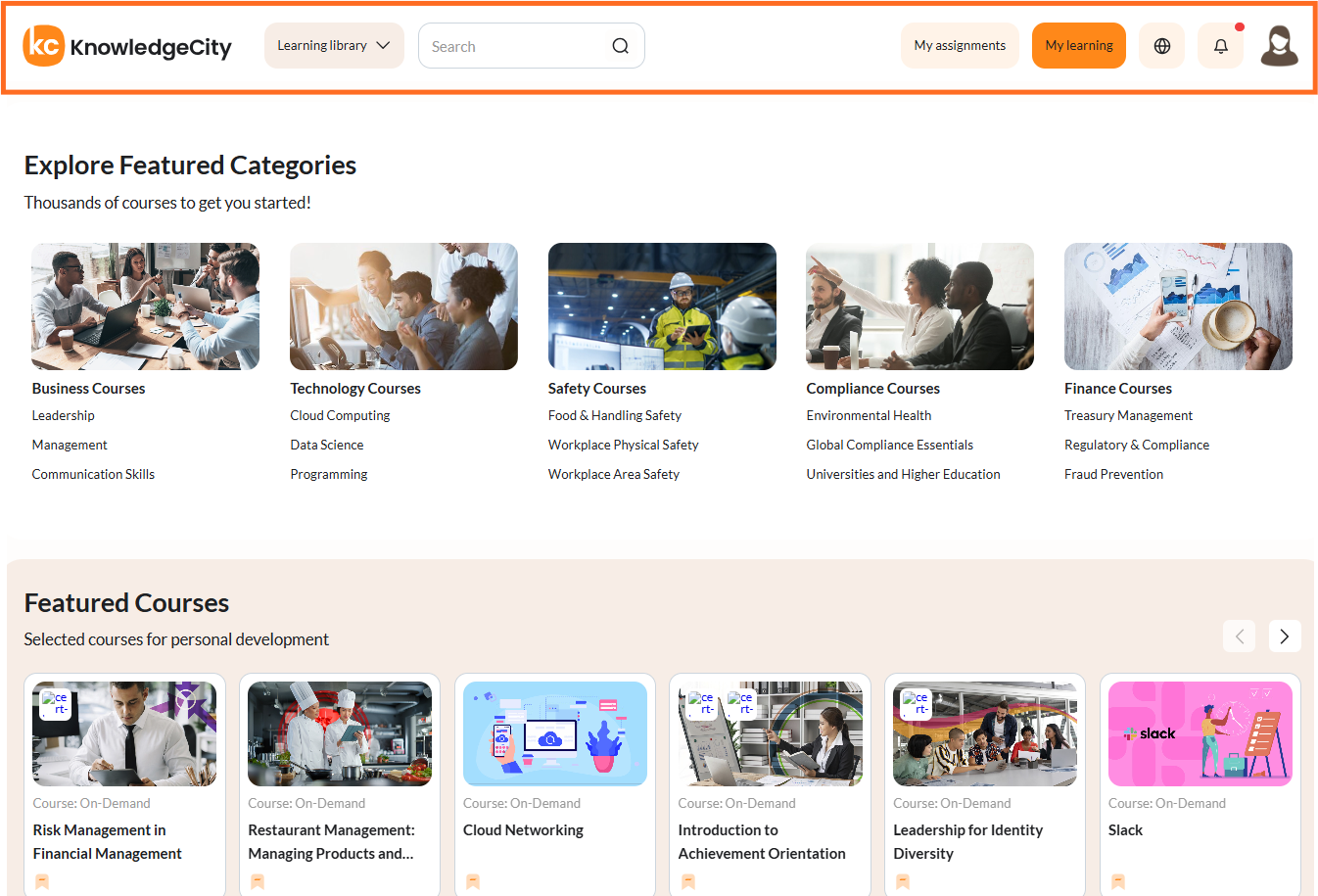Screen dimensions: 1318x896
Task: Open the Finance Courses category image
Action: [1178, 307]
